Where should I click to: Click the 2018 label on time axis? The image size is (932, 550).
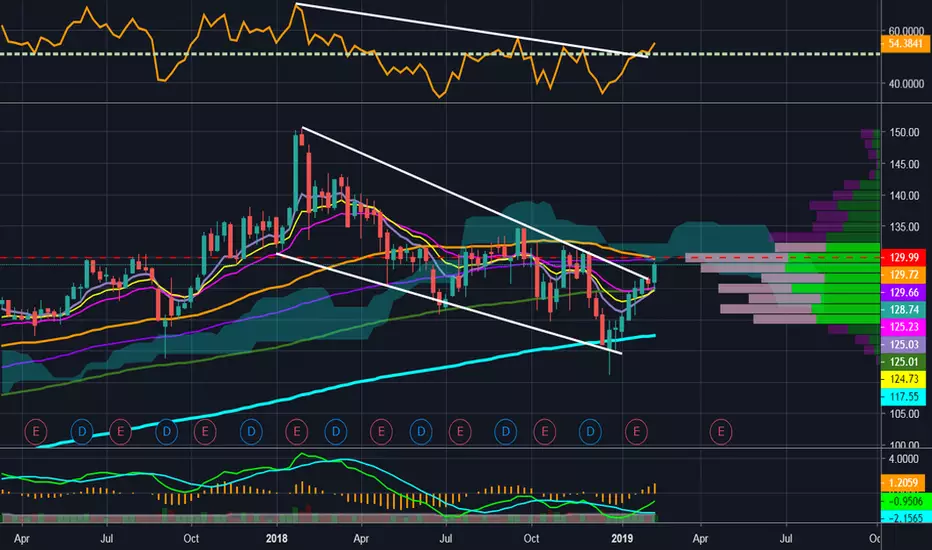276,539
